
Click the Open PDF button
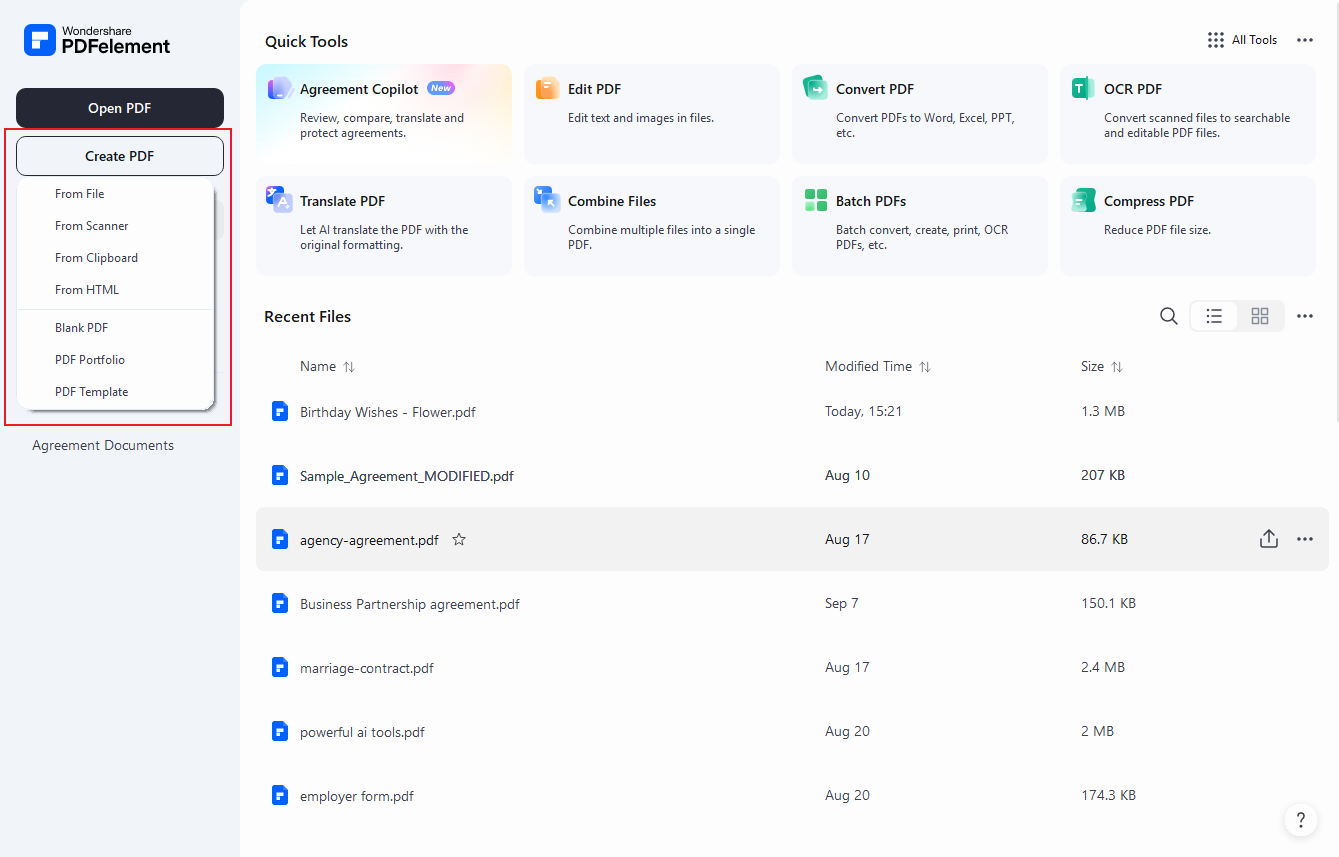[x=120, y=108]
